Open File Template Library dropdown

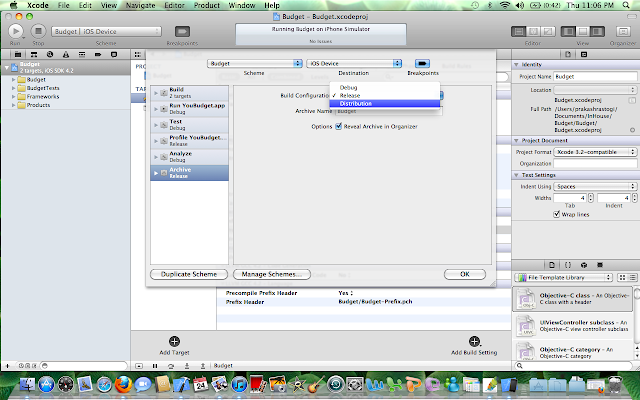click(x=563, y=278)
